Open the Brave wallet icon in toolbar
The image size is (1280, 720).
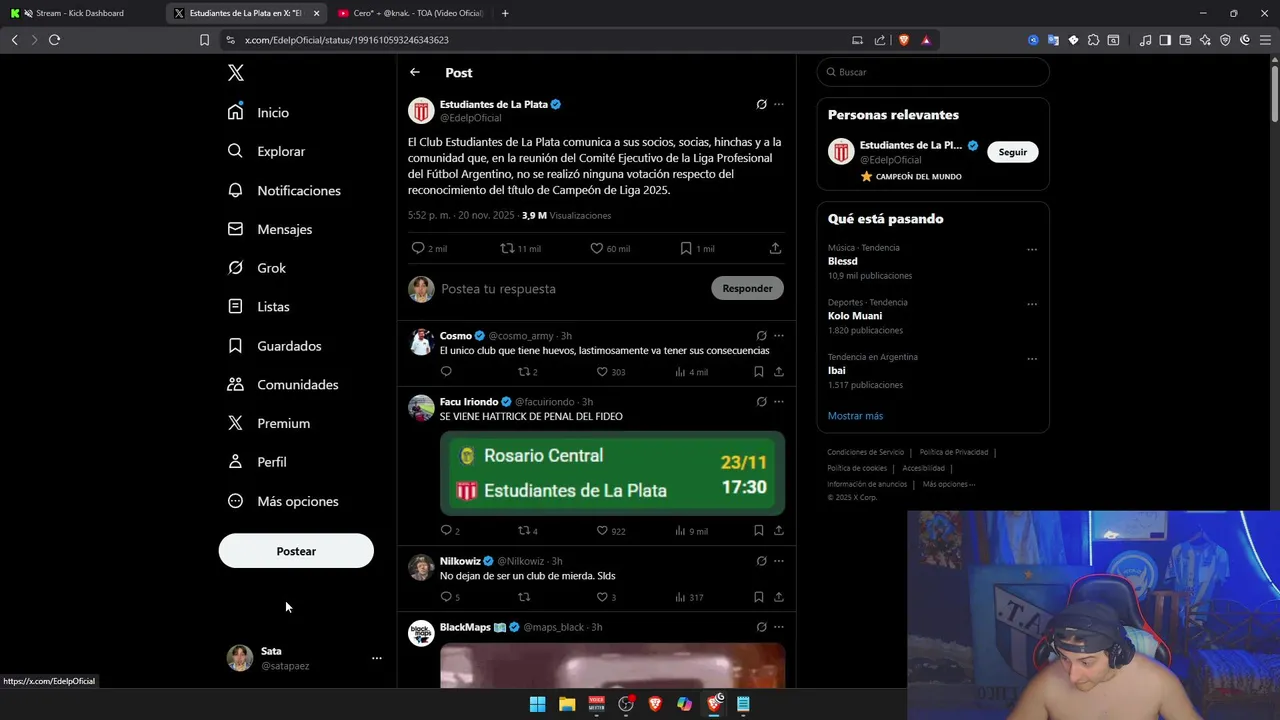(x=1185, y=40)
